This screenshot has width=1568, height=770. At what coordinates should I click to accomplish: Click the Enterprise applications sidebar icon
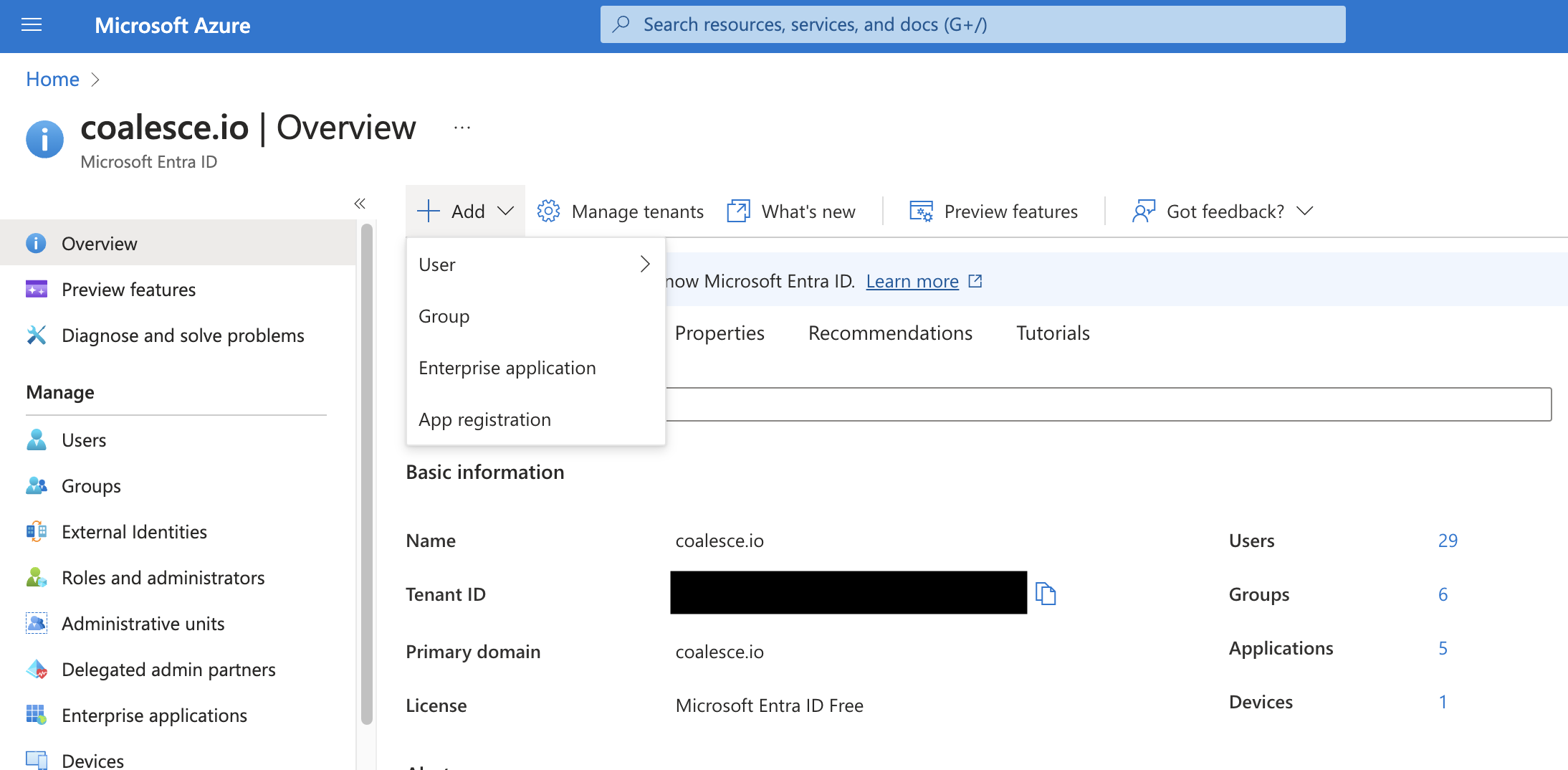point(36,715)
